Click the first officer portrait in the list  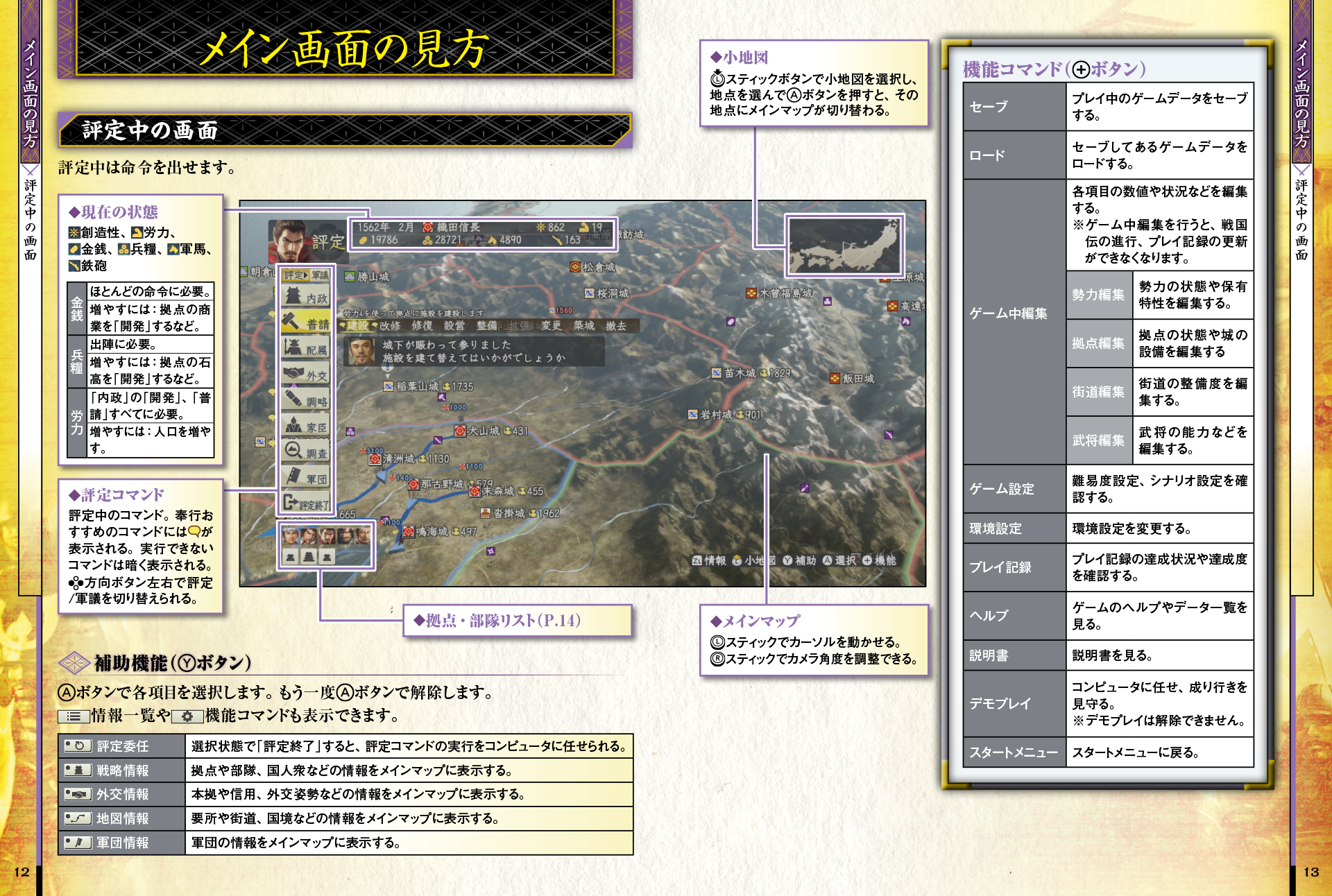[x=291, y=535]
